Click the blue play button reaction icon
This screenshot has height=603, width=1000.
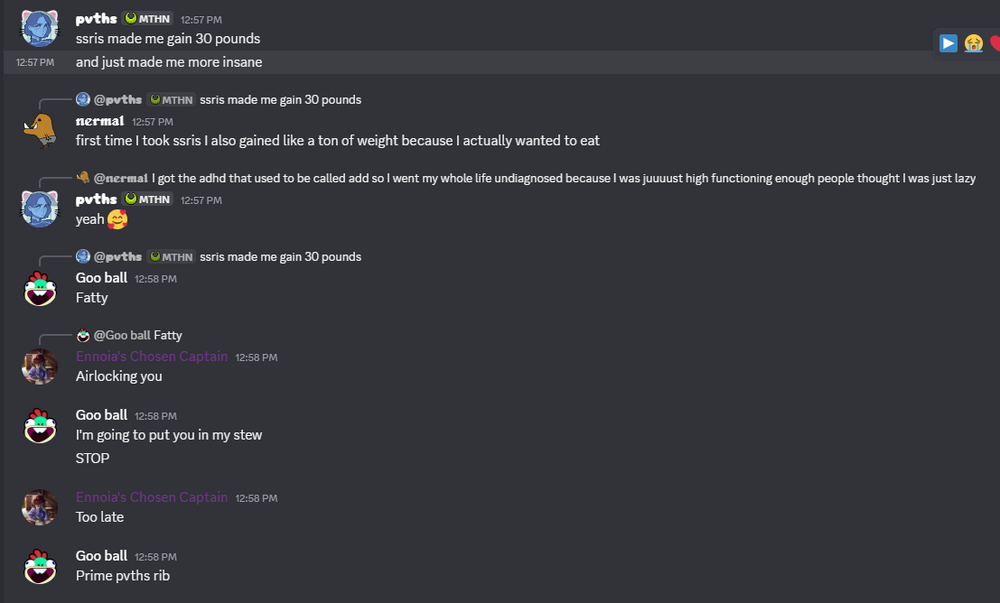[x=948, y=43]
